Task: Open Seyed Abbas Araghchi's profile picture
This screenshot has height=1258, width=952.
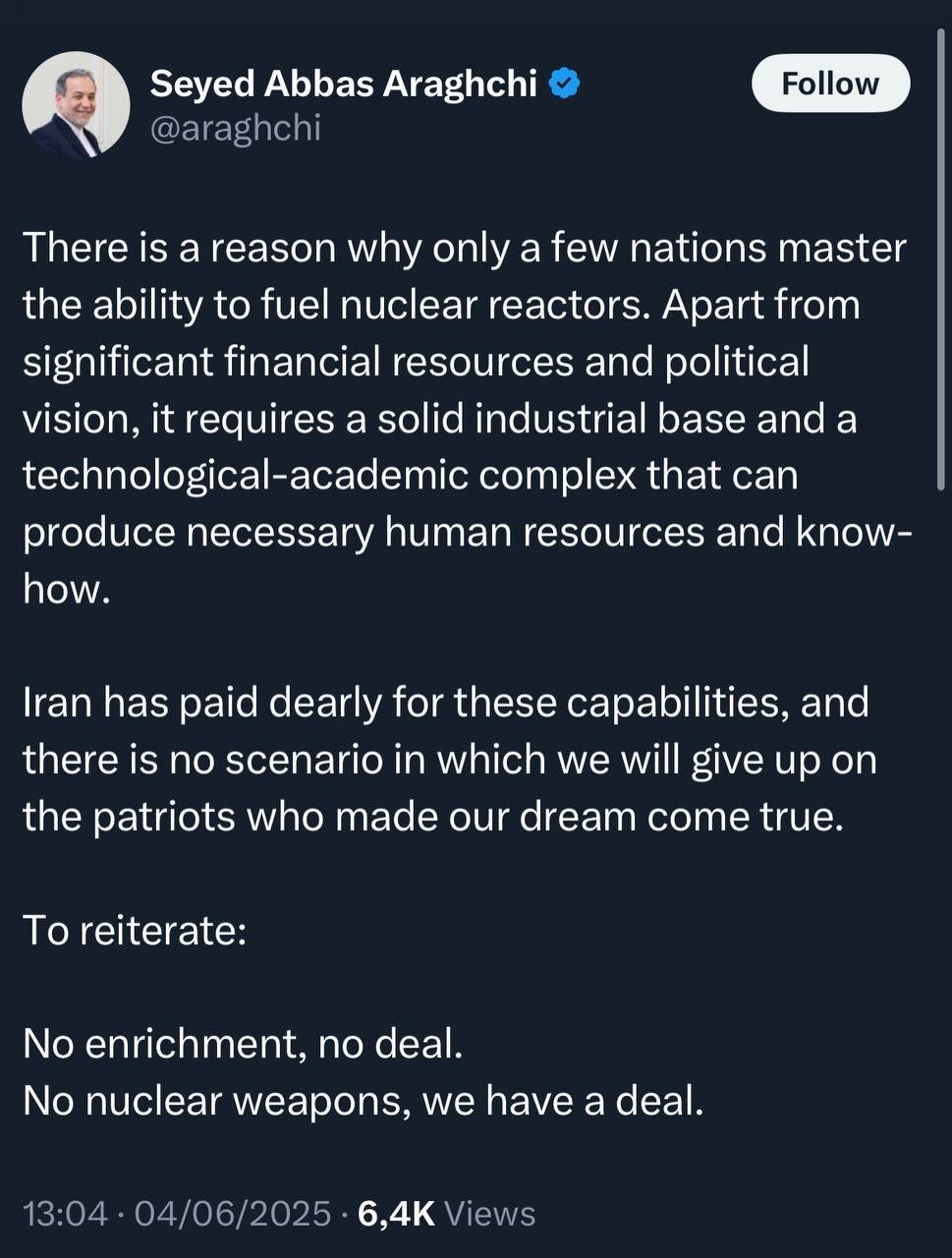Action: pyautogui.click(x=77, y=105)
